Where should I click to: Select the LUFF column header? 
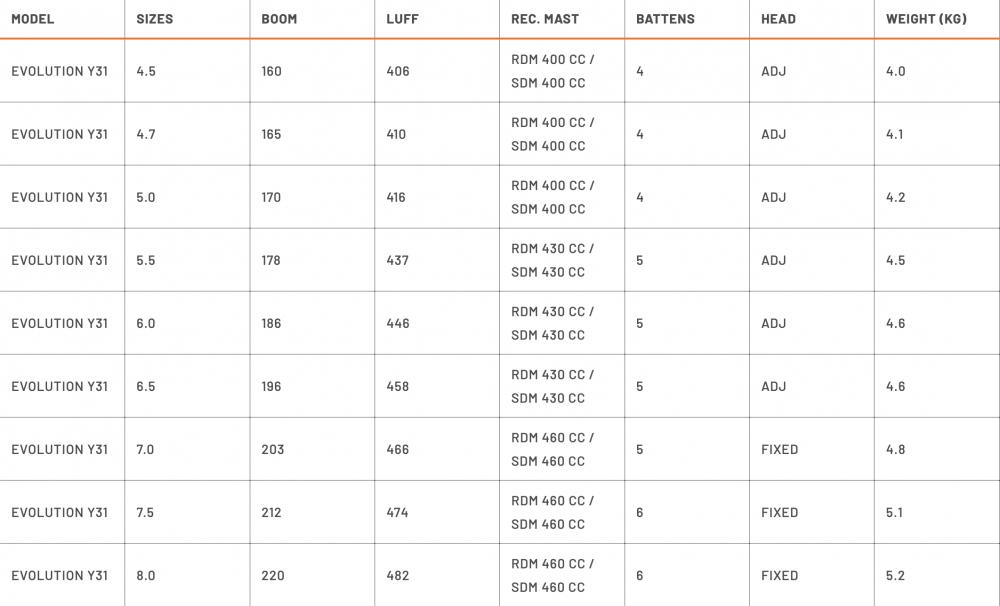pyautogui.click(x=402, y=19)
